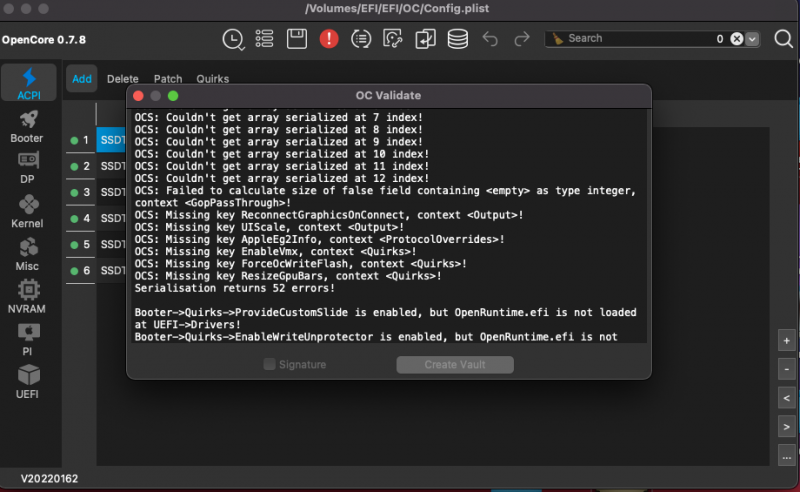The height and width of the screenshot is (492, 800).
Task: Click the plus button to add row
Action: pyautogui.click(x=787, y=341)
